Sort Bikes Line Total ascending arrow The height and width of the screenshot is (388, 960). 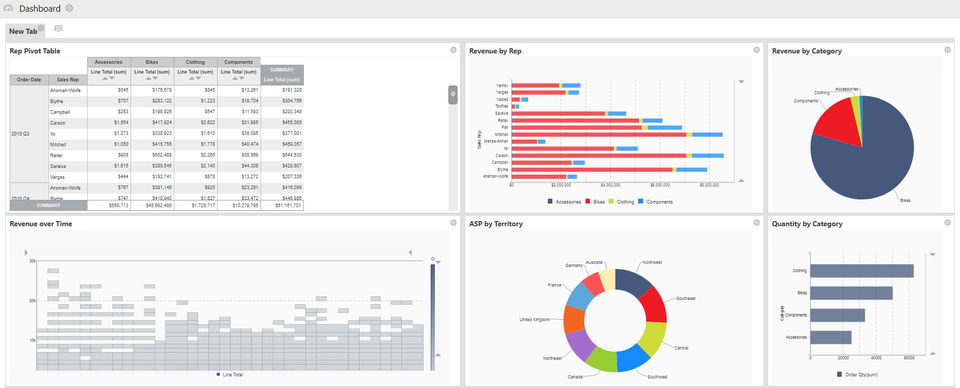tap(149, 78)
